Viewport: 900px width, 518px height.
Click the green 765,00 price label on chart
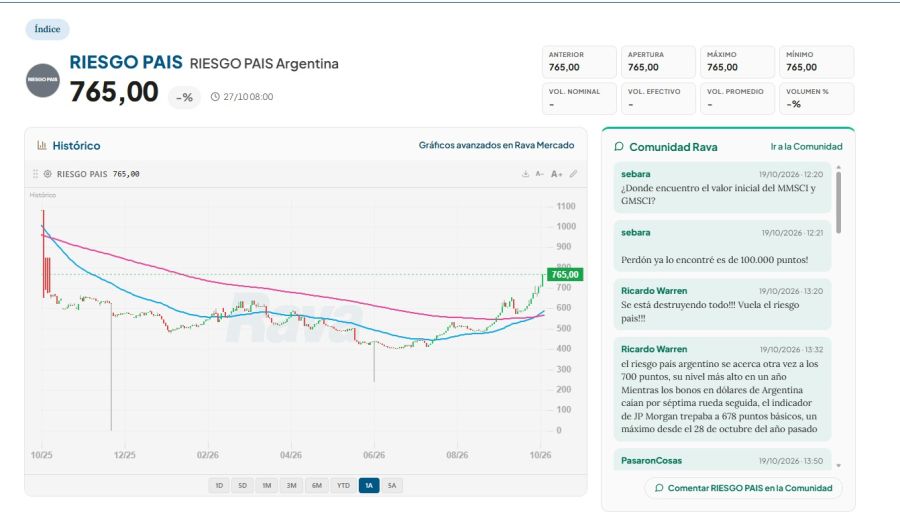tap(565, 275)
